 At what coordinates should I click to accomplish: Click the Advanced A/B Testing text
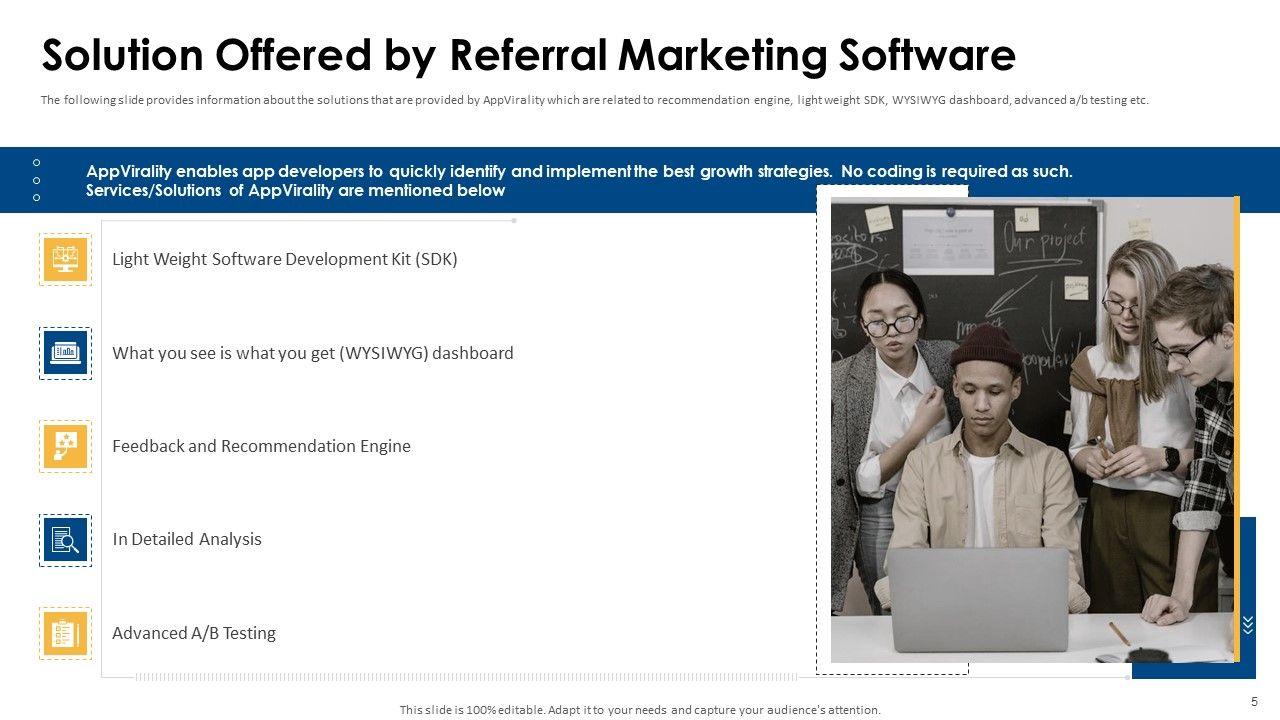pos(194,633)
